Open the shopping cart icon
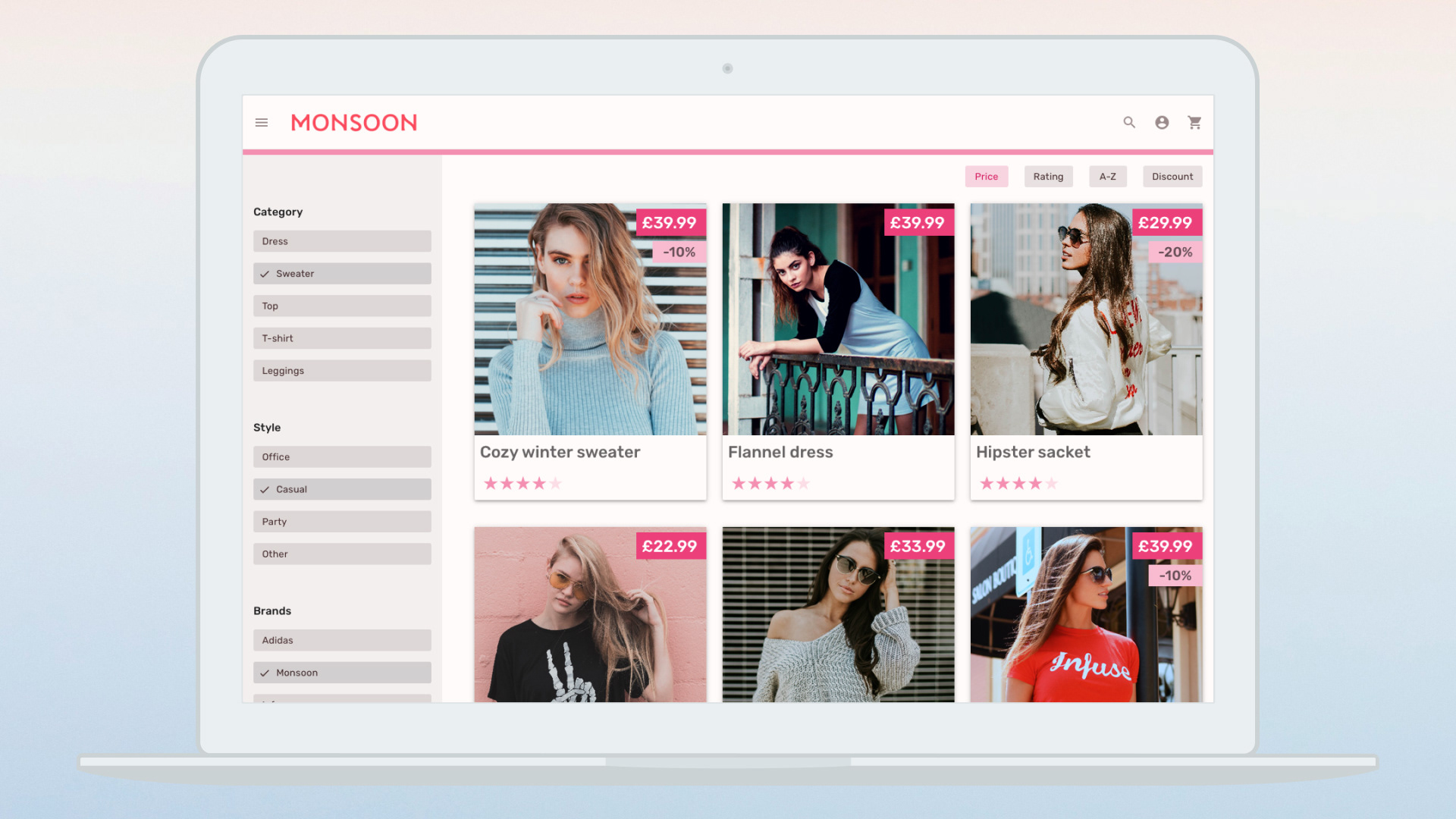1456x819 pixels. [1194, 122]
